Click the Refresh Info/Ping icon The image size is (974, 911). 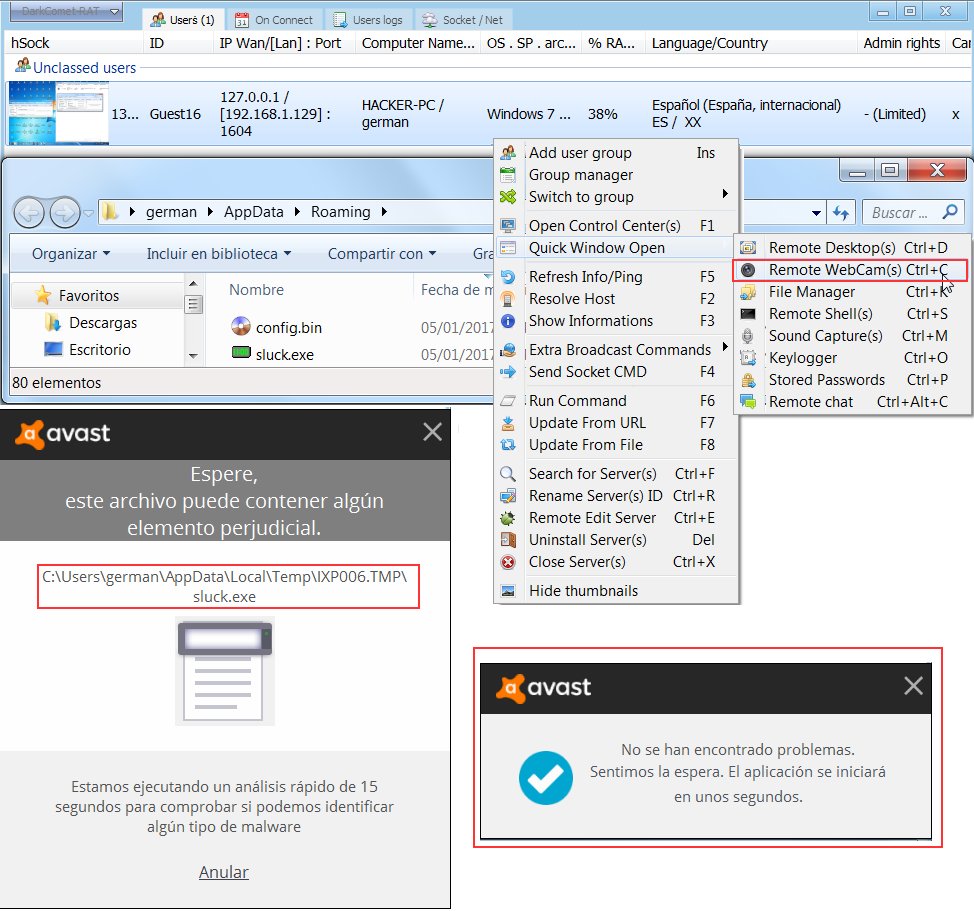click(x=508, y=277)
